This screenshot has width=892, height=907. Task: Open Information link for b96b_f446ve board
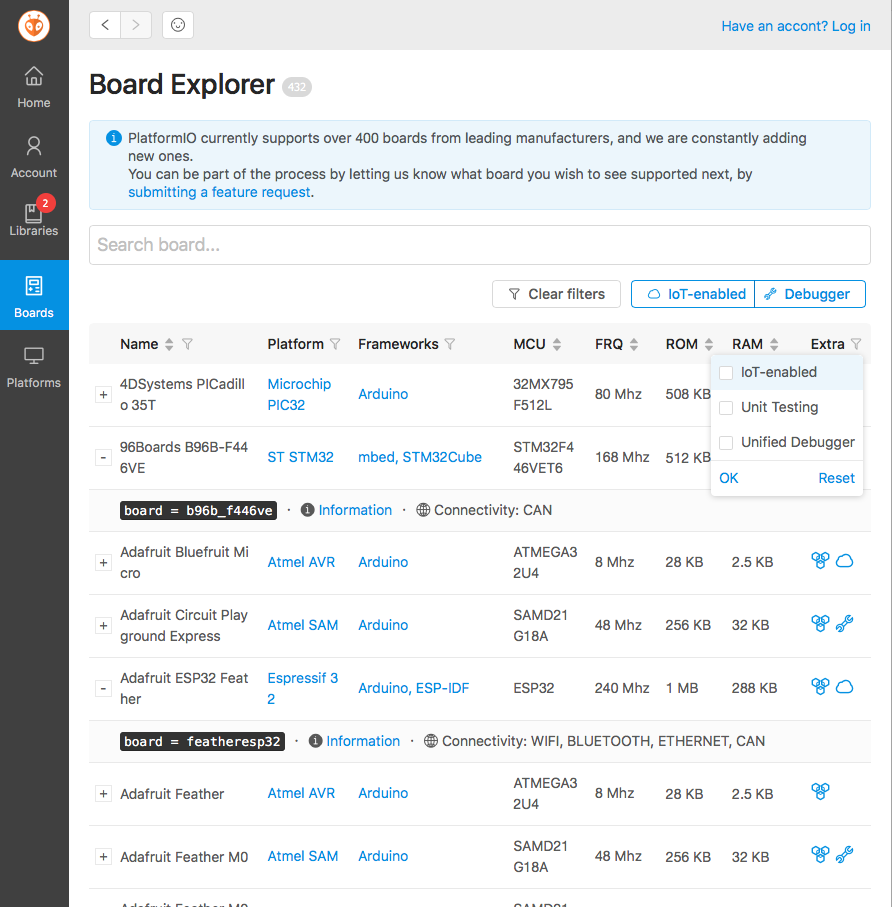tap(355, 510)
